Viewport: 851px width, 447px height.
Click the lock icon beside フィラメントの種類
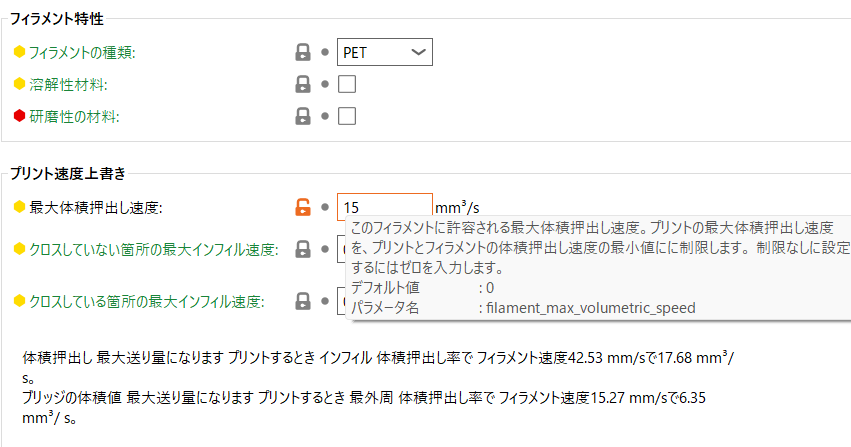(x=302, y=53)
